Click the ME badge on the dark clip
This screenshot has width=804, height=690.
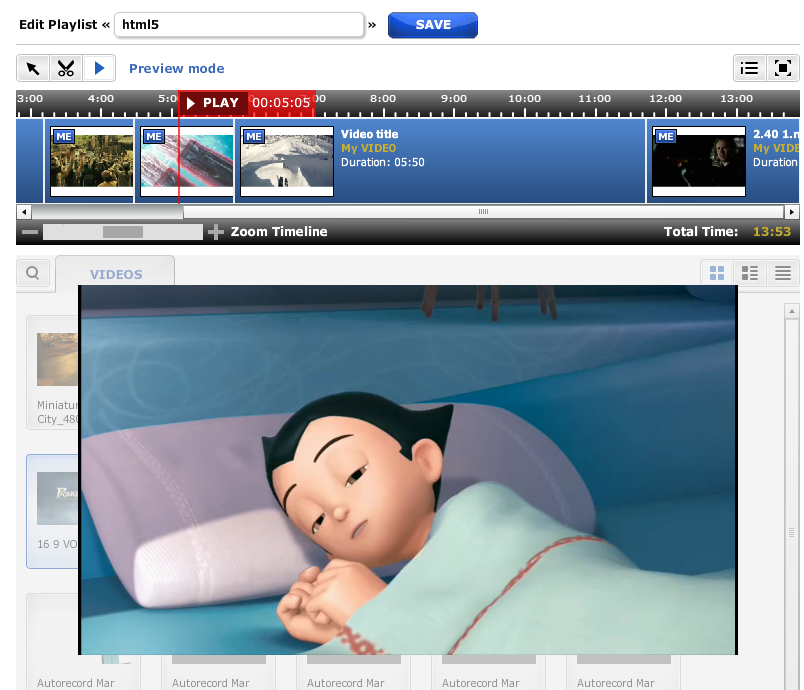(666, 137)
